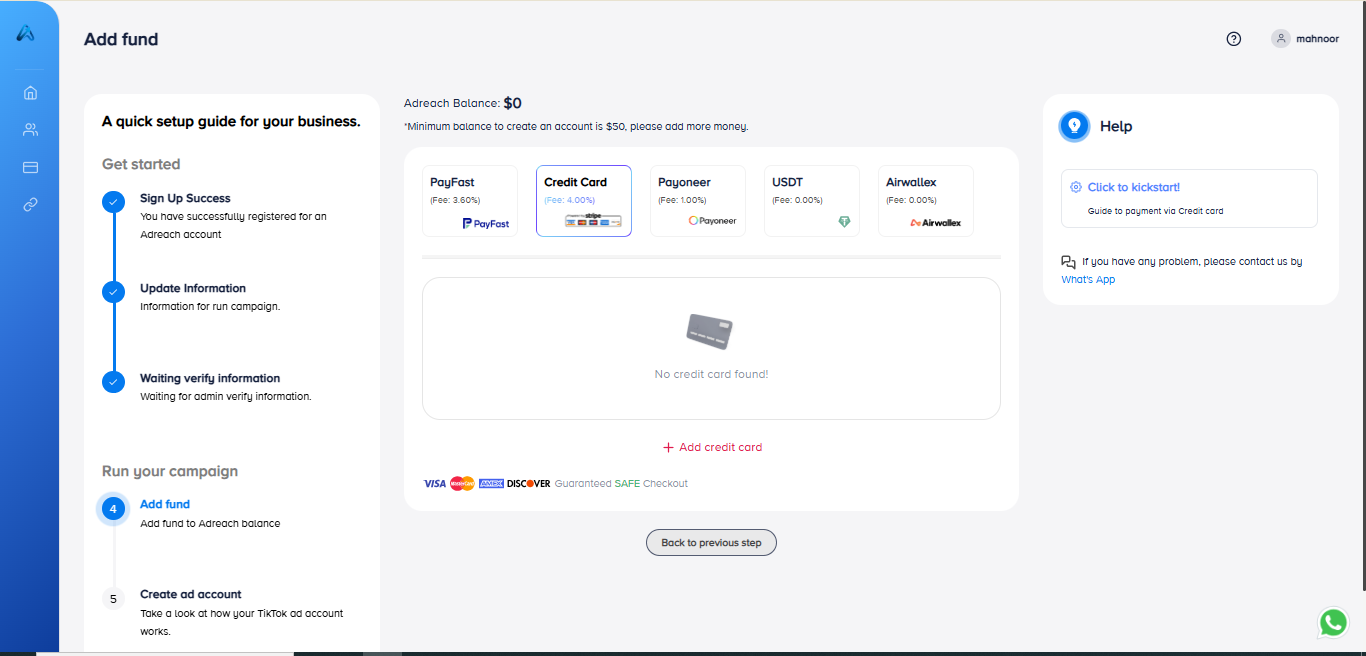The width and height of the screenshot is (1366, 656).
Task: Choose the Airwallex payment option
Action: [926, 201]
